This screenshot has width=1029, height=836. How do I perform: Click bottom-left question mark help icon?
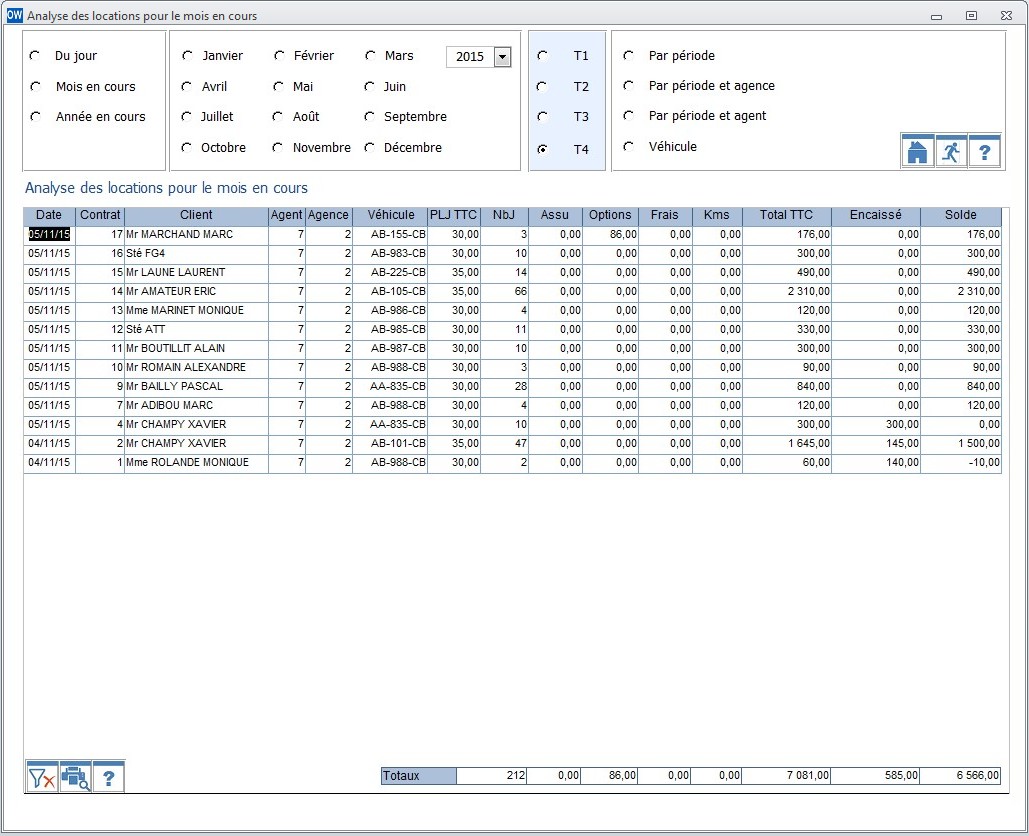109,778
